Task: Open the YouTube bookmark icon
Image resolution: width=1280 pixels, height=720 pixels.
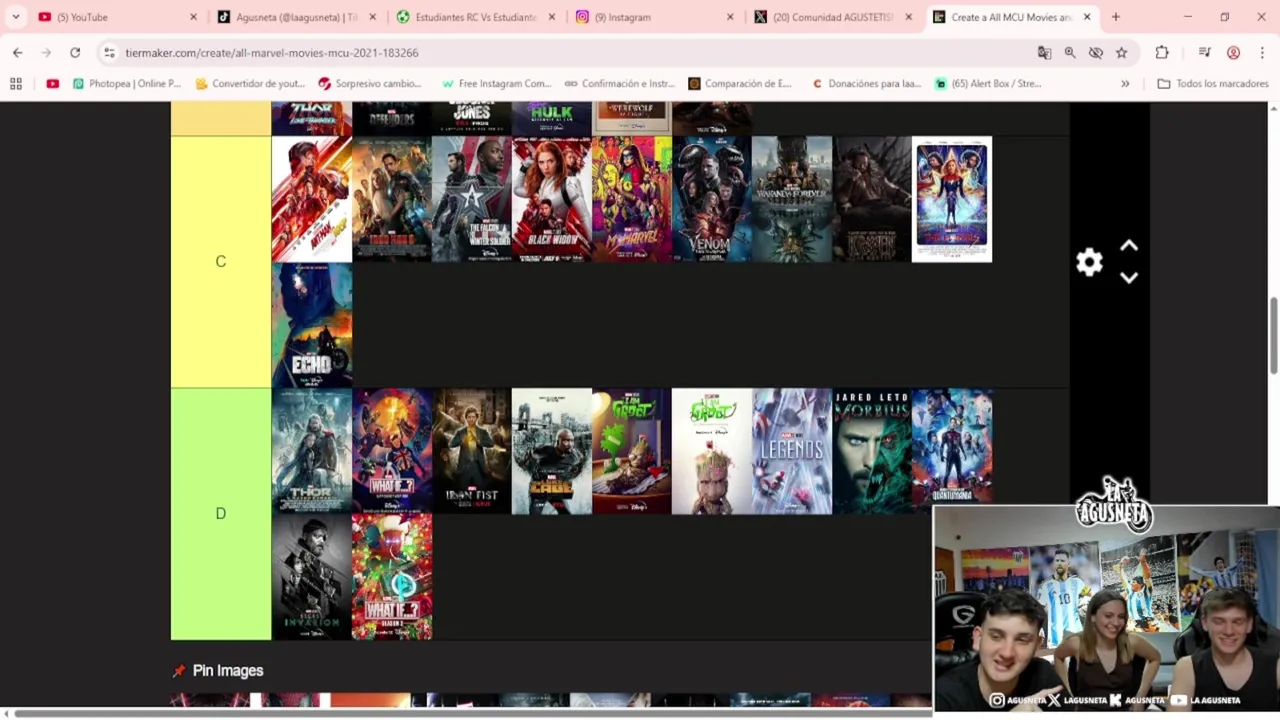Action: (x=53, y=84)
